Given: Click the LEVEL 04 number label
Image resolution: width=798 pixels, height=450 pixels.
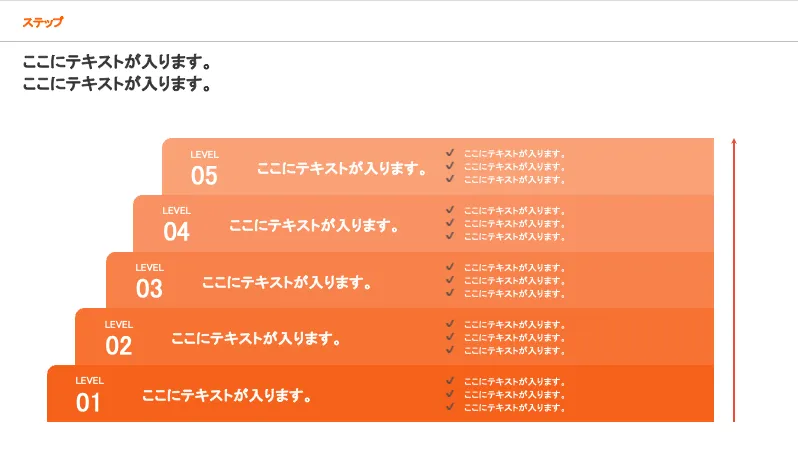Looking at the screenshot, I should pos(176,232).
